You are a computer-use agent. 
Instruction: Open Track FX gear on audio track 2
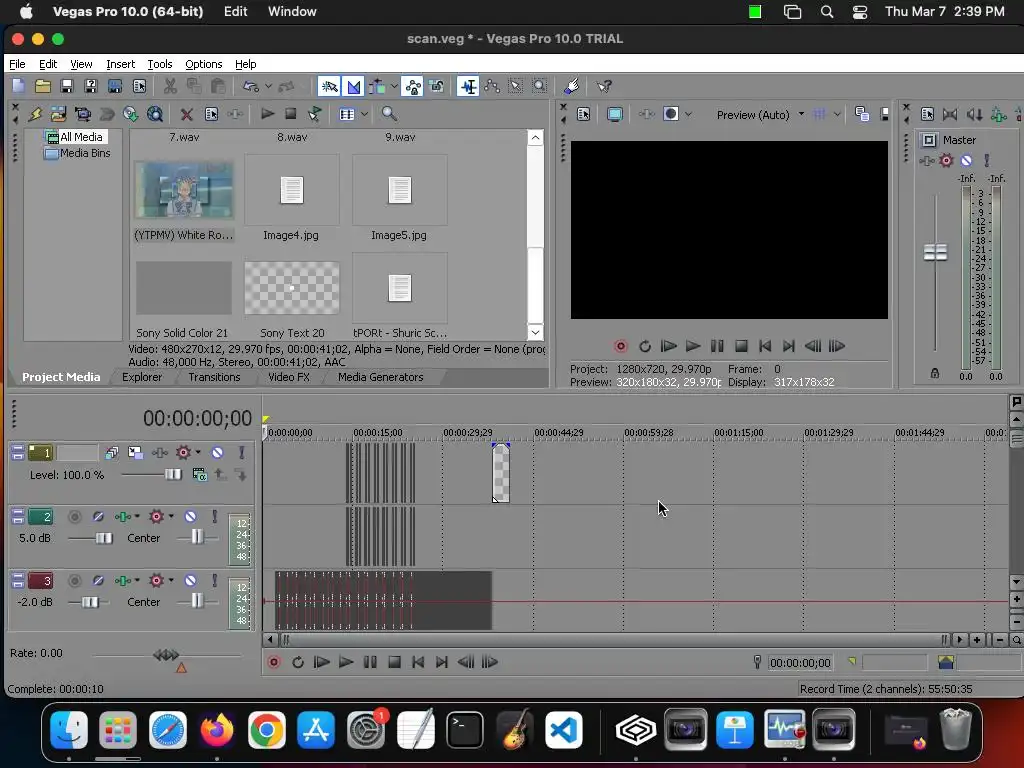coord(156,517)
